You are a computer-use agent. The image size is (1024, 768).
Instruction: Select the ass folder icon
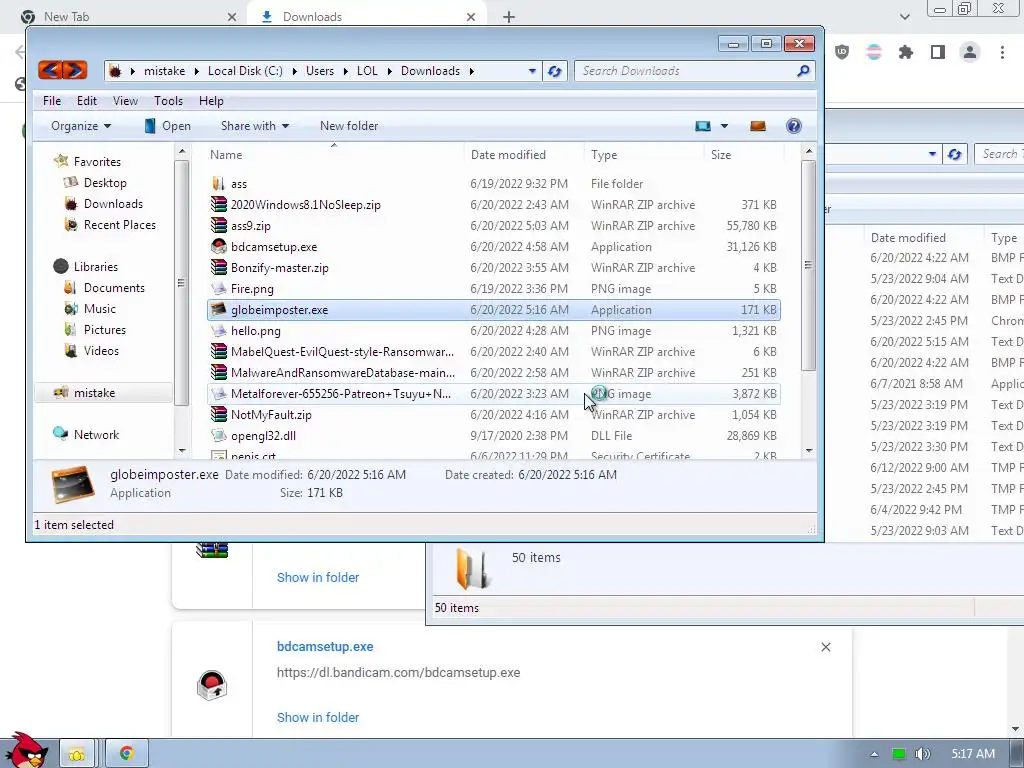coord(219,184)
